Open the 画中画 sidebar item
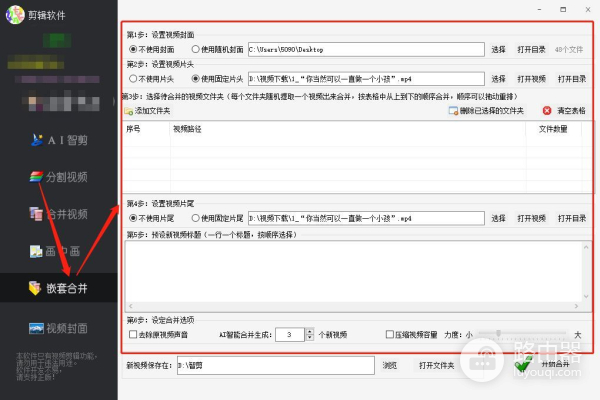The width and height of the screenshot is (600, 400). click(x=55, y=251)
